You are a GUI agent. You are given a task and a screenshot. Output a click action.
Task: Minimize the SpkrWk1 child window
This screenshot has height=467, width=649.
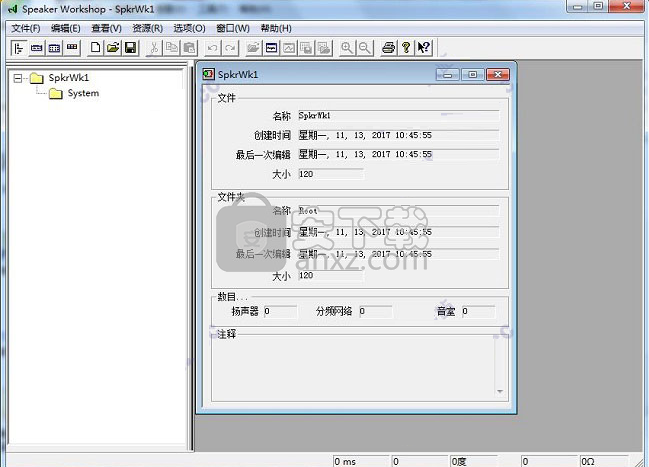(x=447, y=75)
